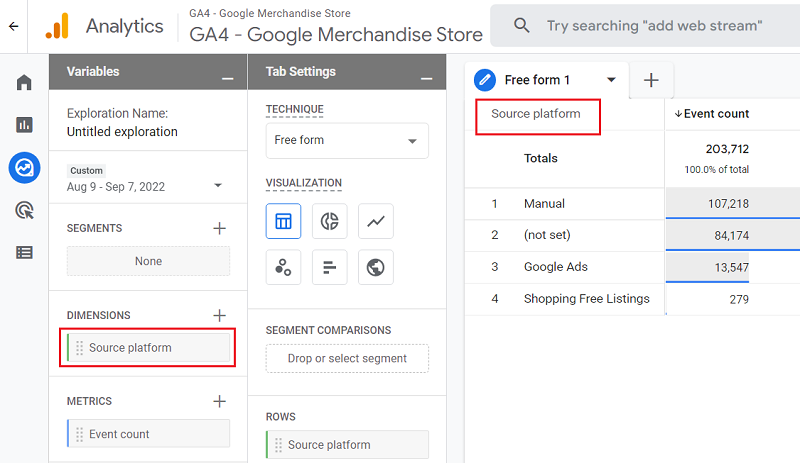Image resolution: width=800 pixels, height=463 pixels.
Task: Choose the geo map visualization
Action: click(375, 267)
